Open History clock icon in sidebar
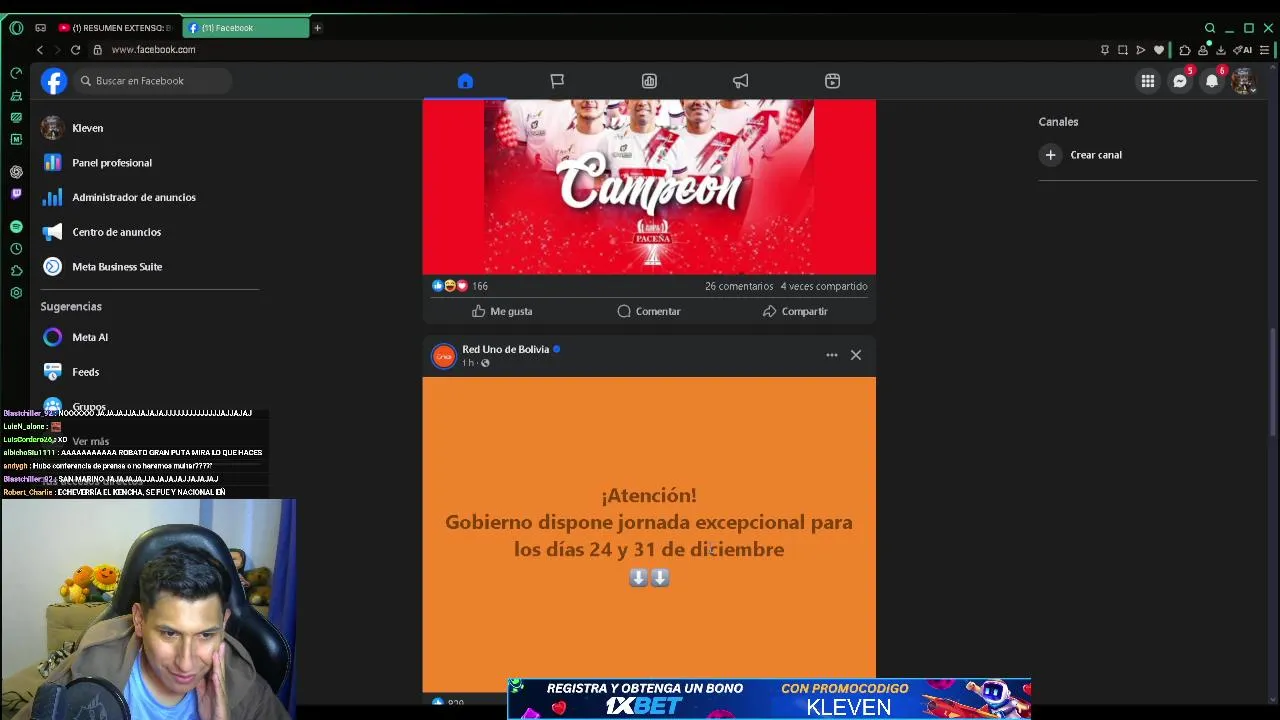Image resolution: width=1280 pixels, height=720 pixels. [x=16, y=249]
